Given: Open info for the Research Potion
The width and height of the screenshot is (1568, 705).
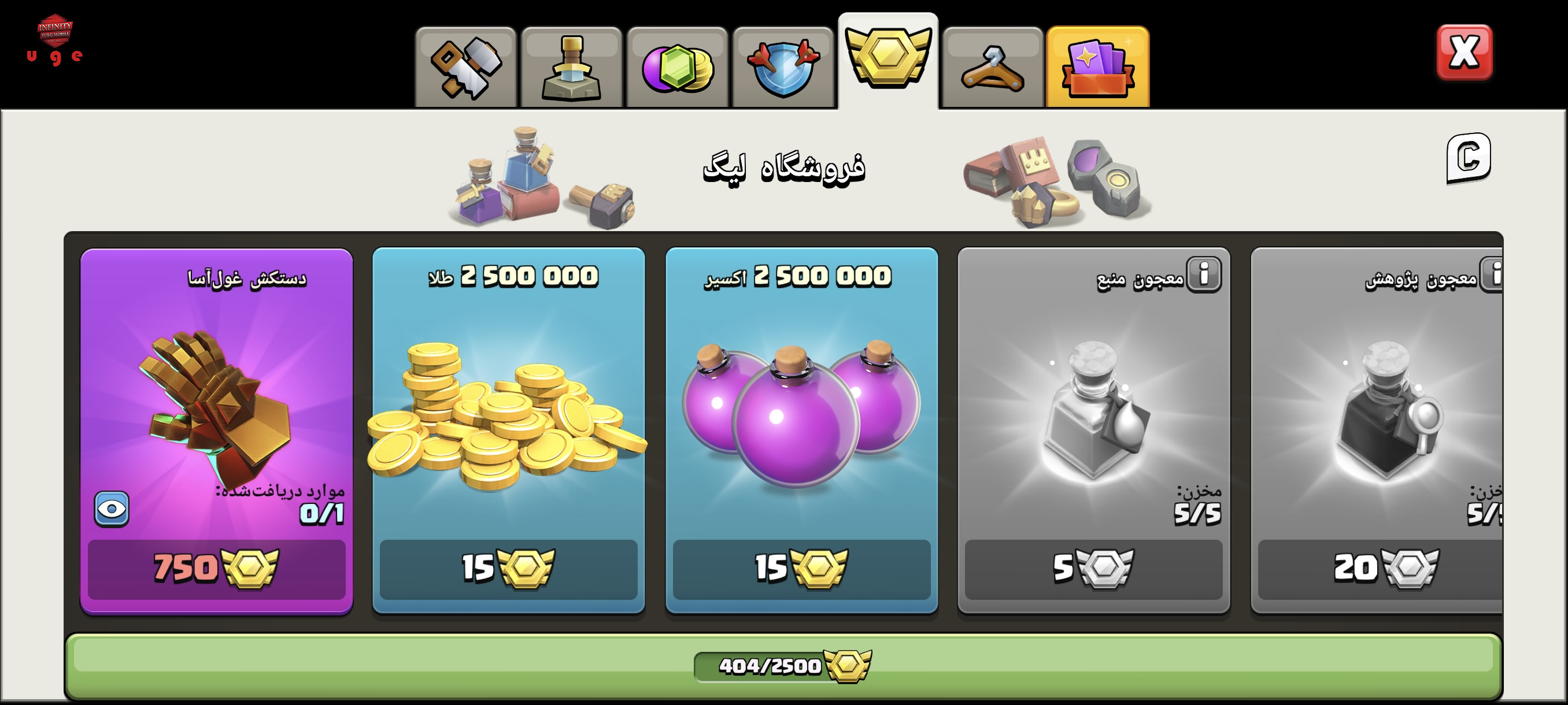Looking at the screenshot, I should click(1493, 274).
